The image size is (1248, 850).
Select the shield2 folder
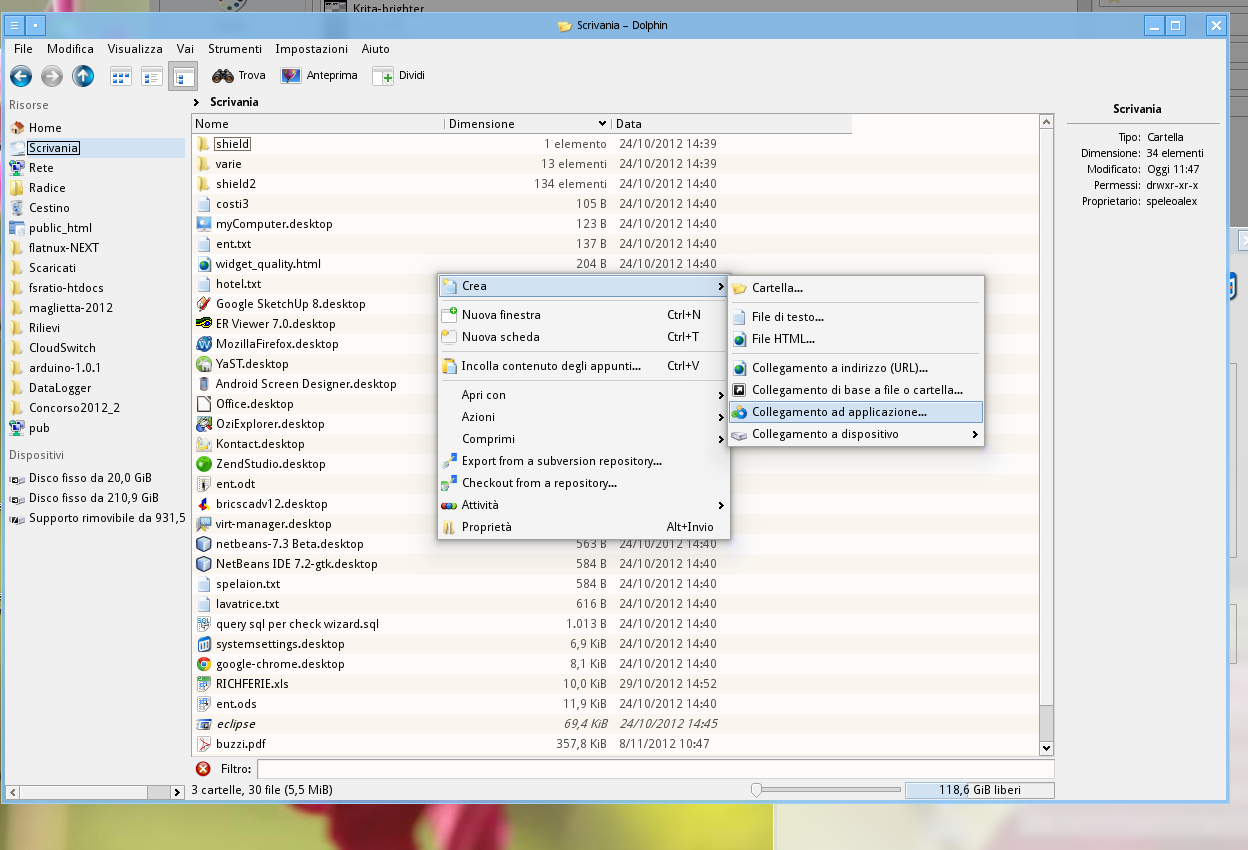point(236,184)
